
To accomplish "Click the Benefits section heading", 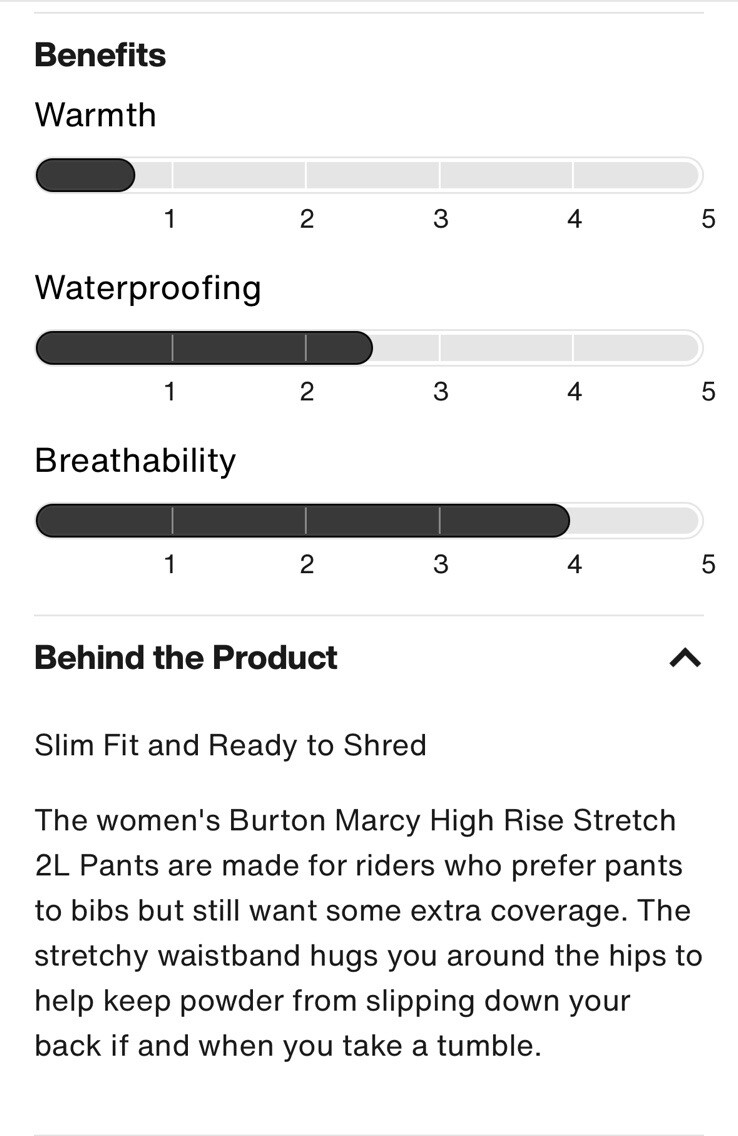I will [100, 55].
